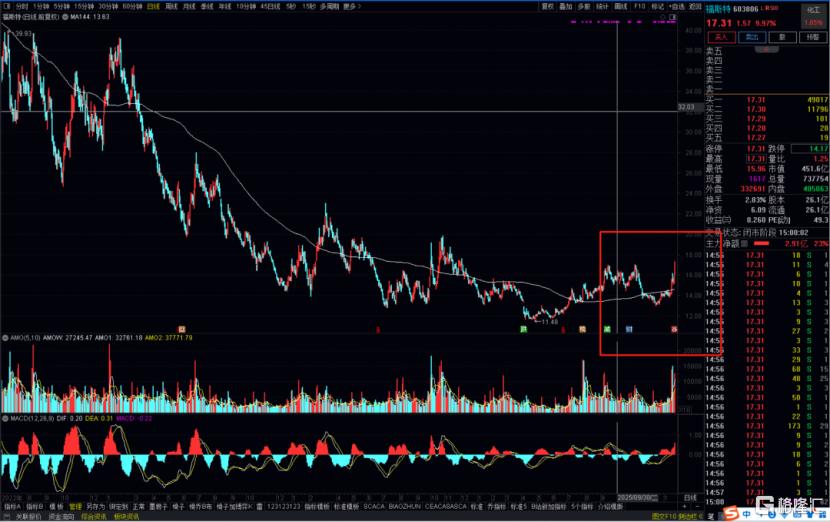830x522 pixels.
Task: Select the 5个指标 template
Action: (582, 507)
